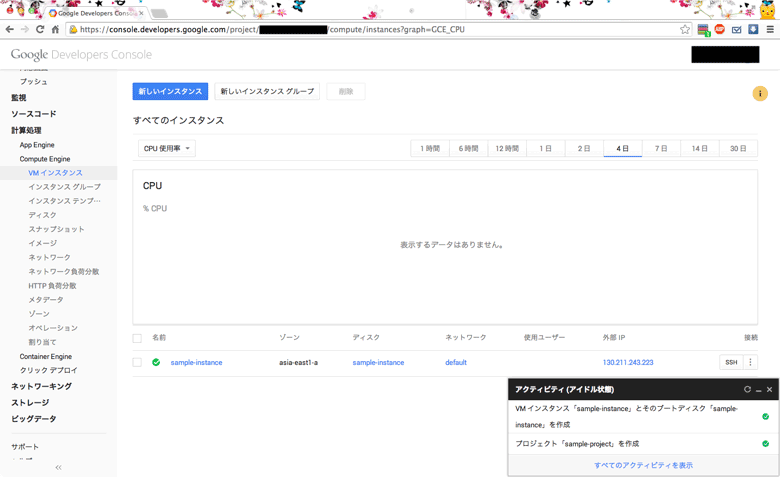Click the Google Developers Console logo
This screenshot has width=780, height=477.
[81, 54]
